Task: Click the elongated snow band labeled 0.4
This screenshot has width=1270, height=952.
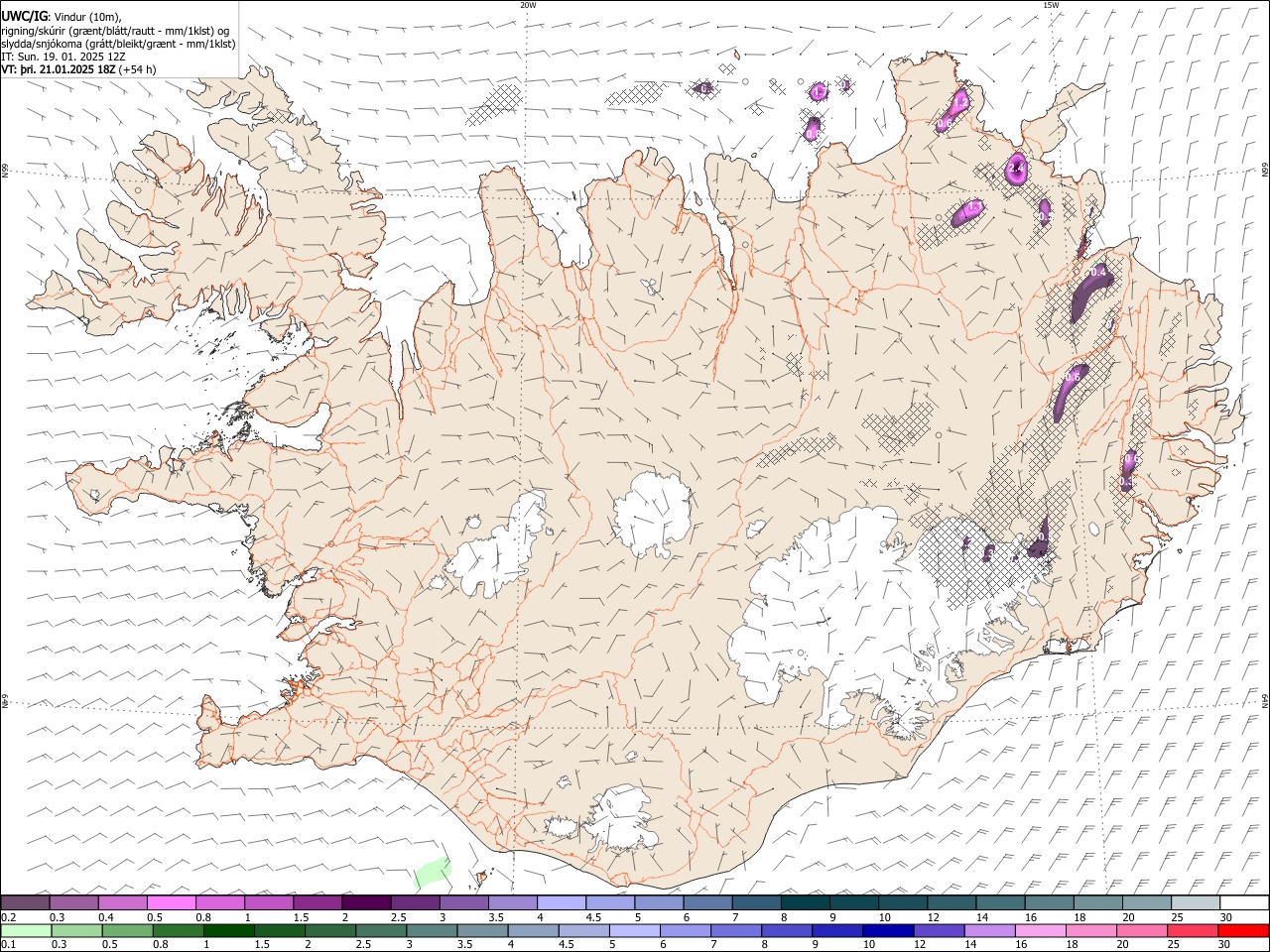Action: point(1089,292)
